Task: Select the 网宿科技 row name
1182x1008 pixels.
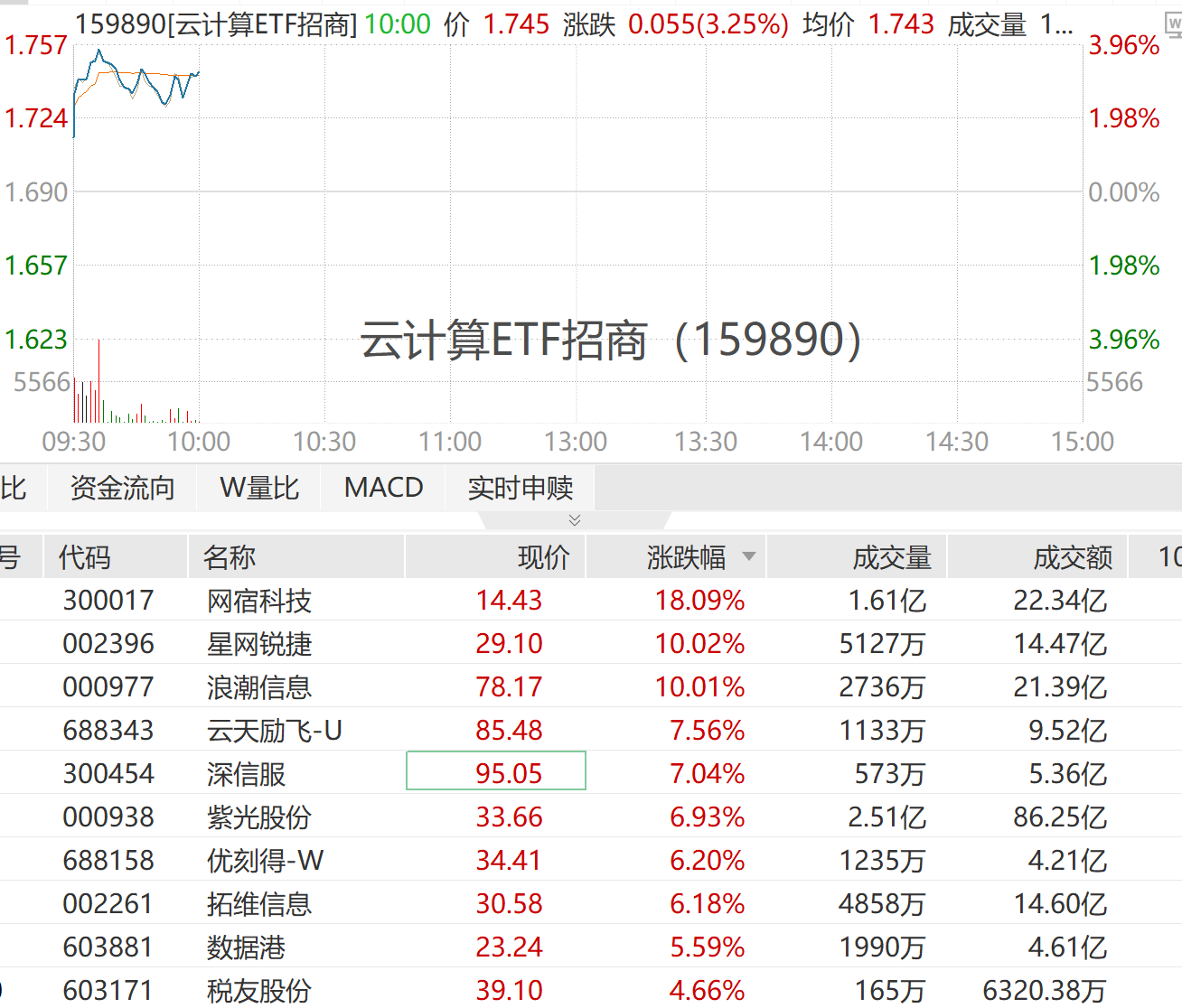Action: pyautogui.click(x=259, y=601)
